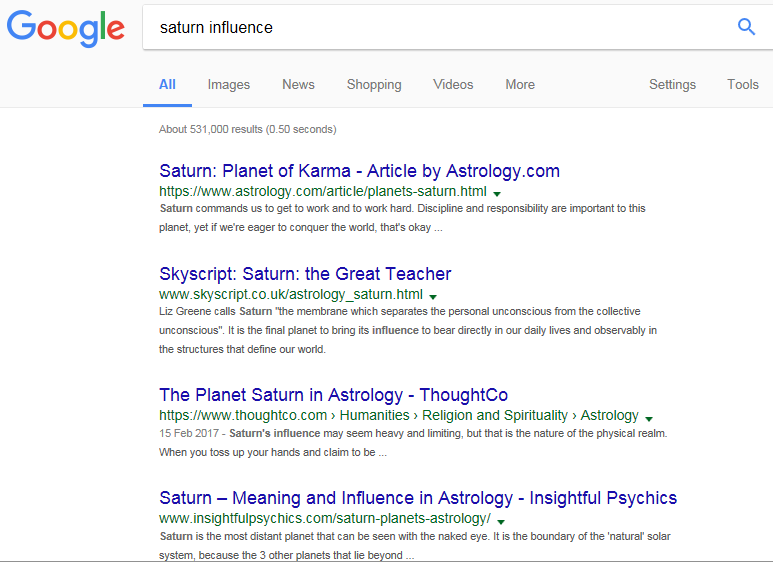Open The Planet Saturn in Astrology ThoughtCo result
The height and width of the screenshot is (562, 773).
click(x=334, y=395)
